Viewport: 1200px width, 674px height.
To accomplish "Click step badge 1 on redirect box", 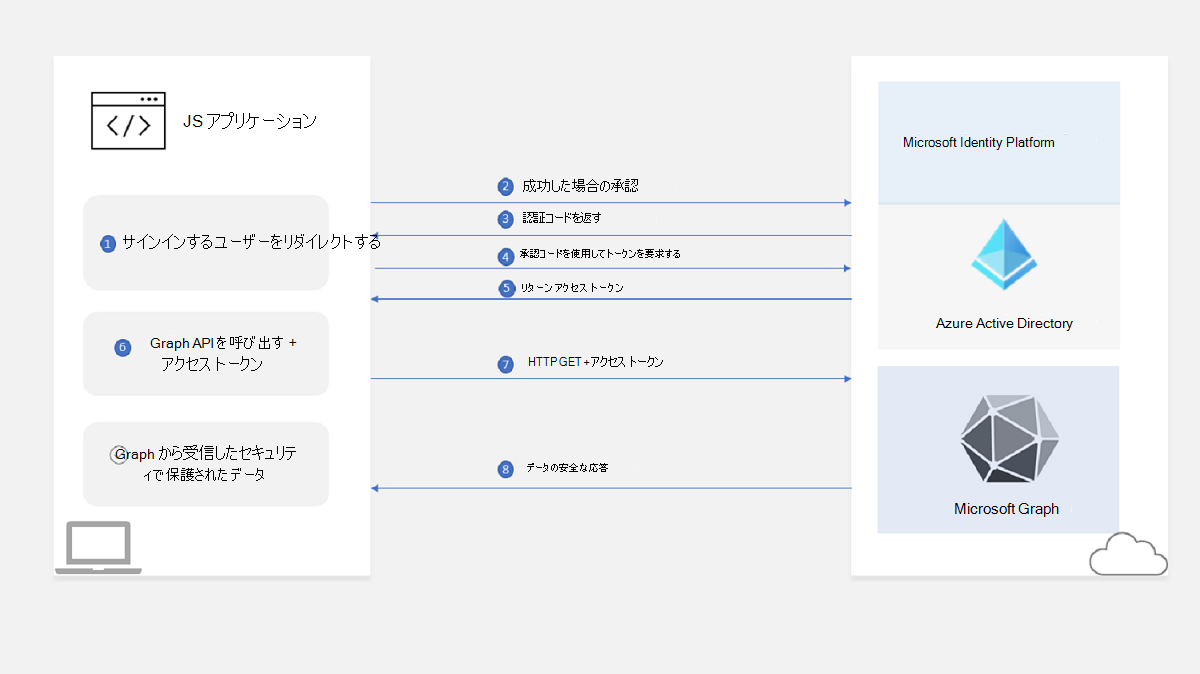I will click(x=108, y=242).
